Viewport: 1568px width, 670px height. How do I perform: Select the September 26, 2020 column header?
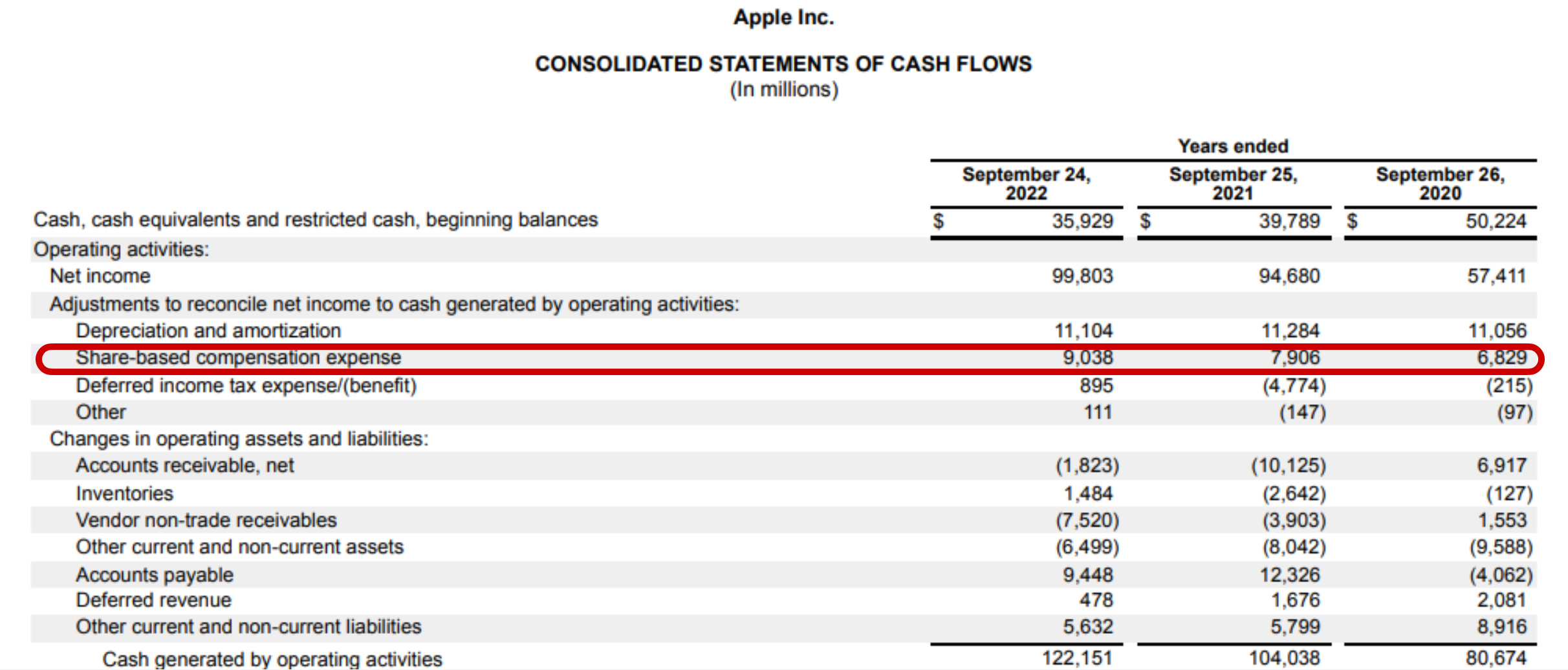coord(1440,184)
